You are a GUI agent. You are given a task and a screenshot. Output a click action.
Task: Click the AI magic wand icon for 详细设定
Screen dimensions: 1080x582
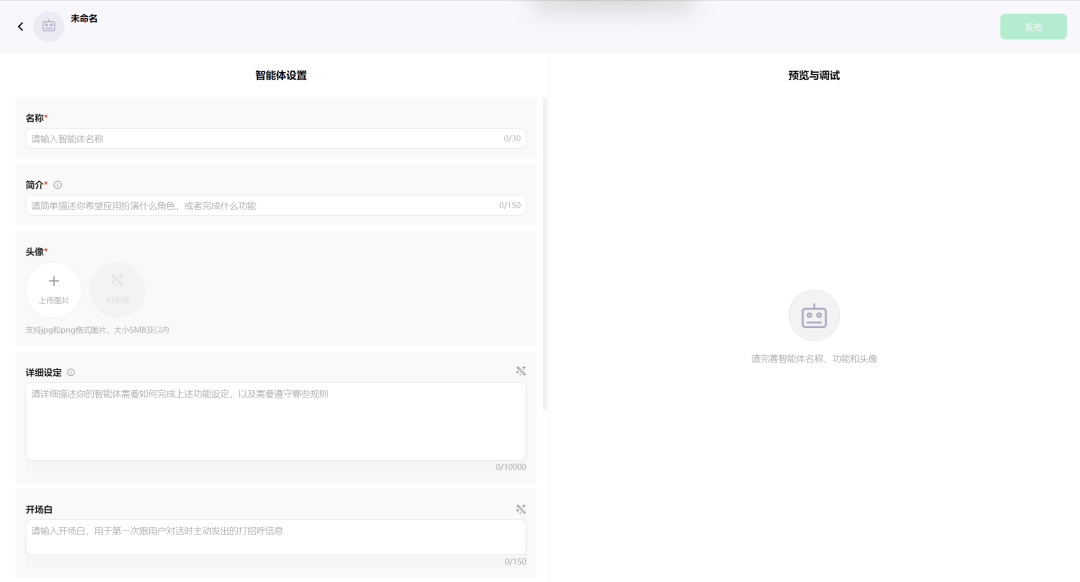521,371
